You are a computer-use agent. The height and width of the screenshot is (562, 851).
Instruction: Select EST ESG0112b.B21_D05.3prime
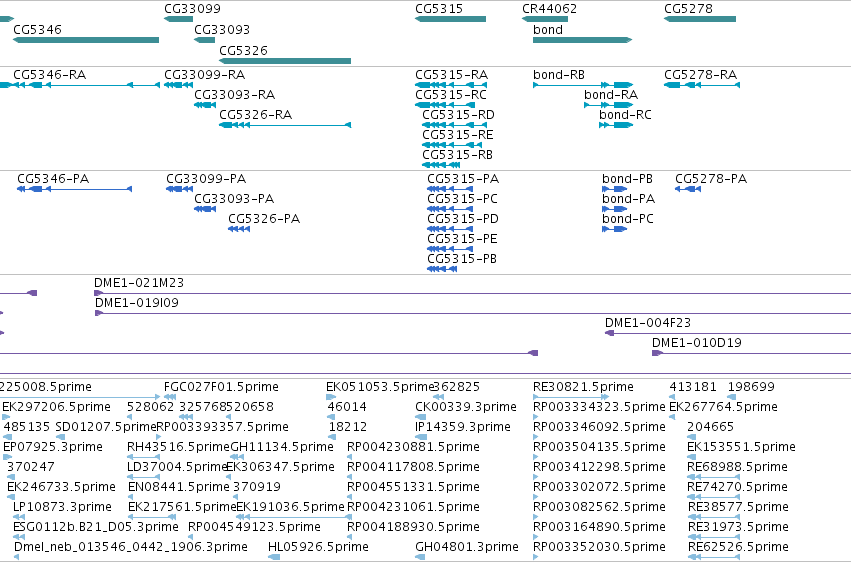pos(96,528)
